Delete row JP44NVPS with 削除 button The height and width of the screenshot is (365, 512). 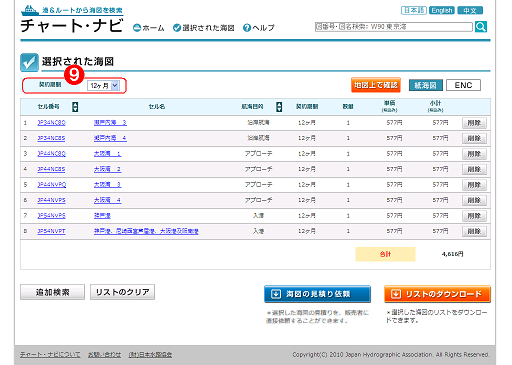pyautogui.click(x=474, y=200)
